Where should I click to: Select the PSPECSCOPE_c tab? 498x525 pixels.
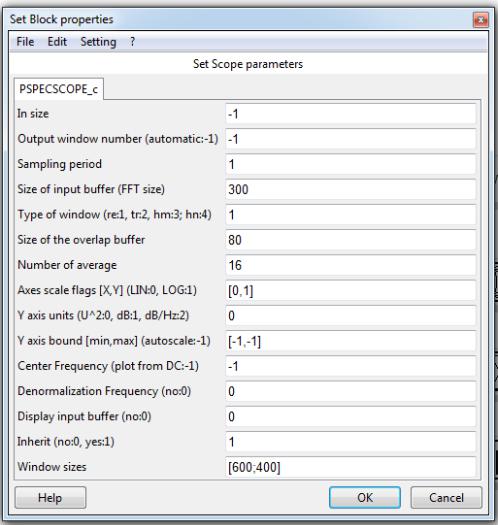(x=59, y=89)
